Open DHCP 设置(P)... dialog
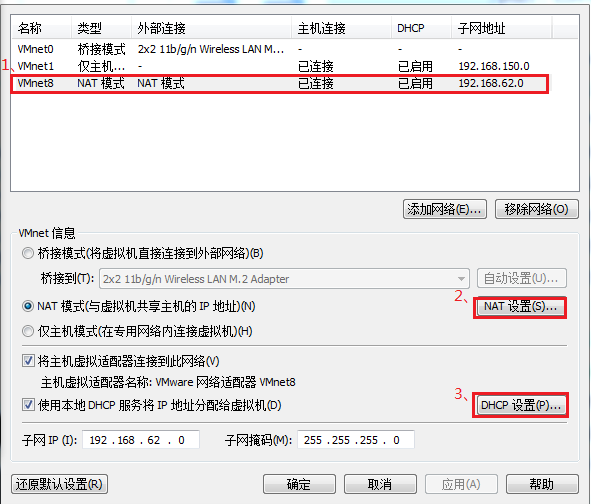Image resolution: width=591 pixels, height=504 pixels. 521,405
